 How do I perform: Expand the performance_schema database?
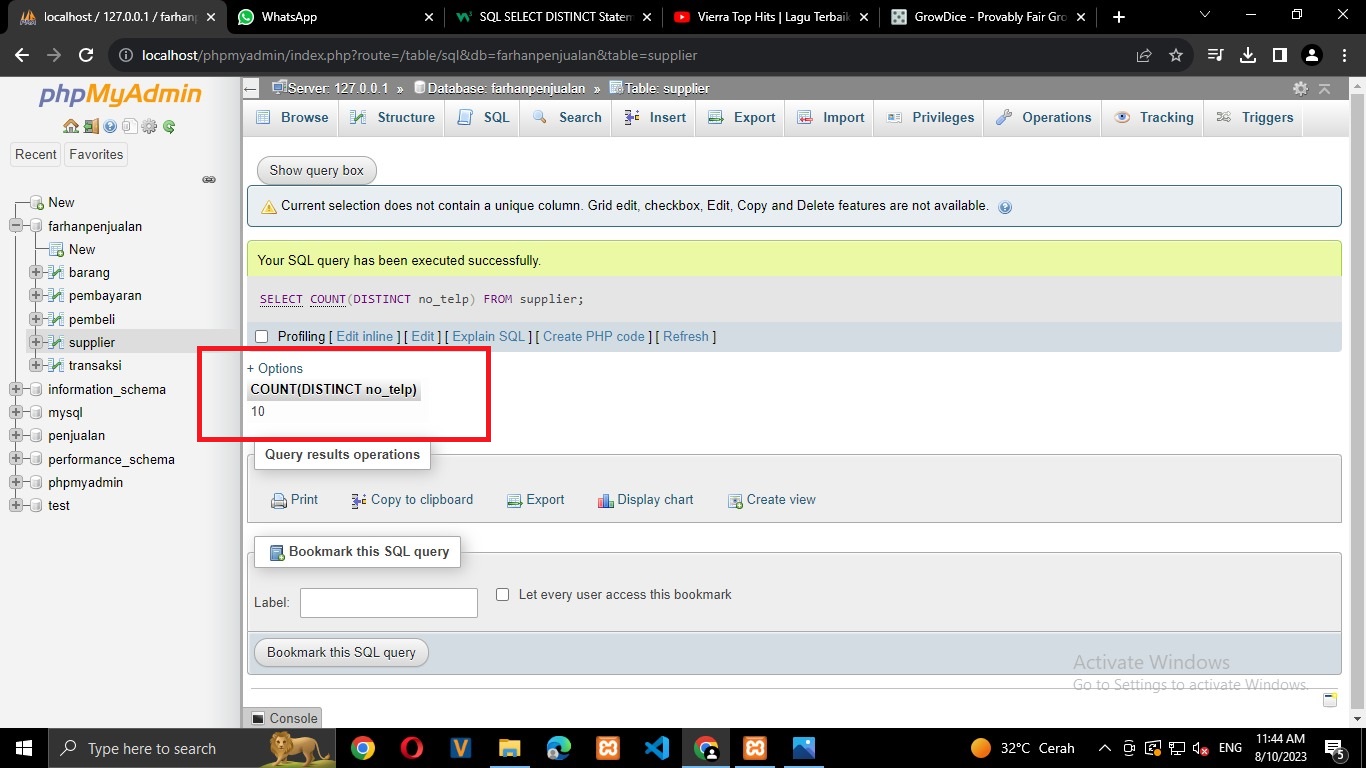(x=16, y=459)
